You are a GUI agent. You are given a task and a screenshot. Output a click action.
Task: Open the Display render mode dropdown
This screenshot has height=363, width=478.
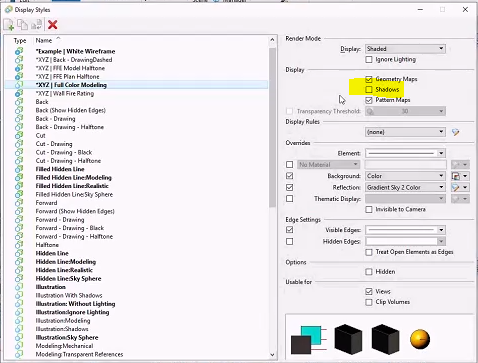405,49
